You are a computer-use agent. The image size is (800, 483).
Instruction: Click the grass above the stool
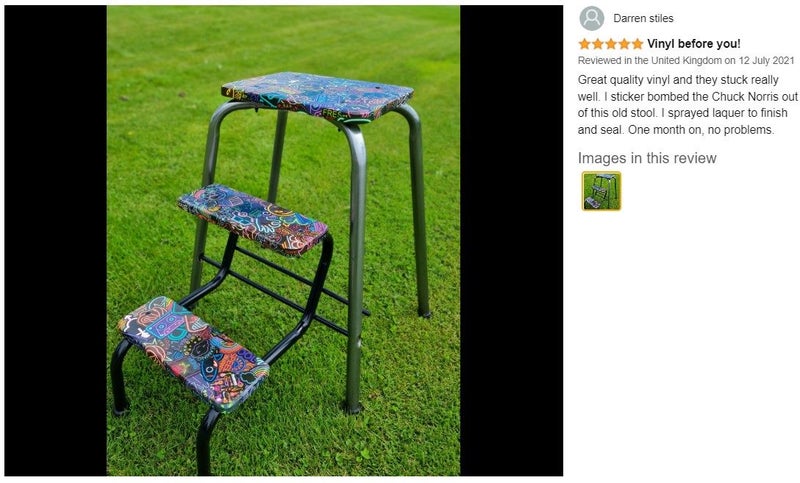pyautogui.click(x=283, y=38)
